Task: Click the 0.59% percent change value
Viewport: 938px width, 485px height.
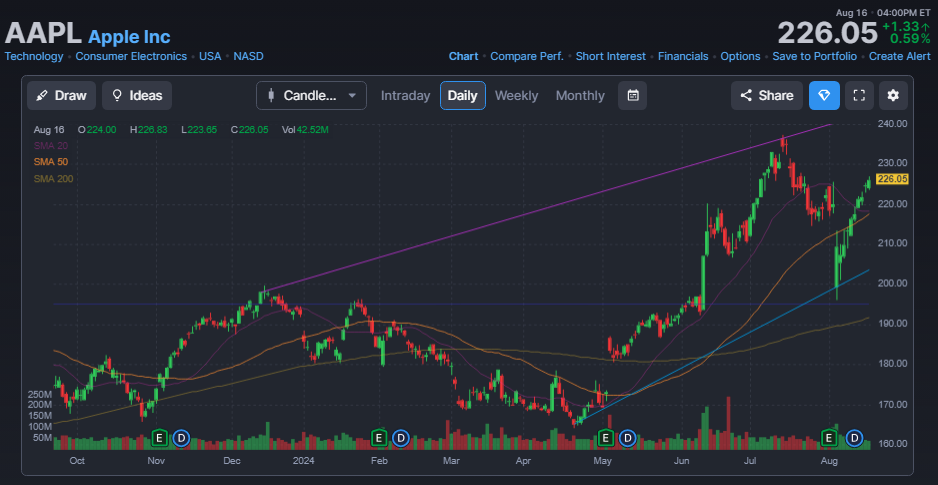Action: [910, 39]
